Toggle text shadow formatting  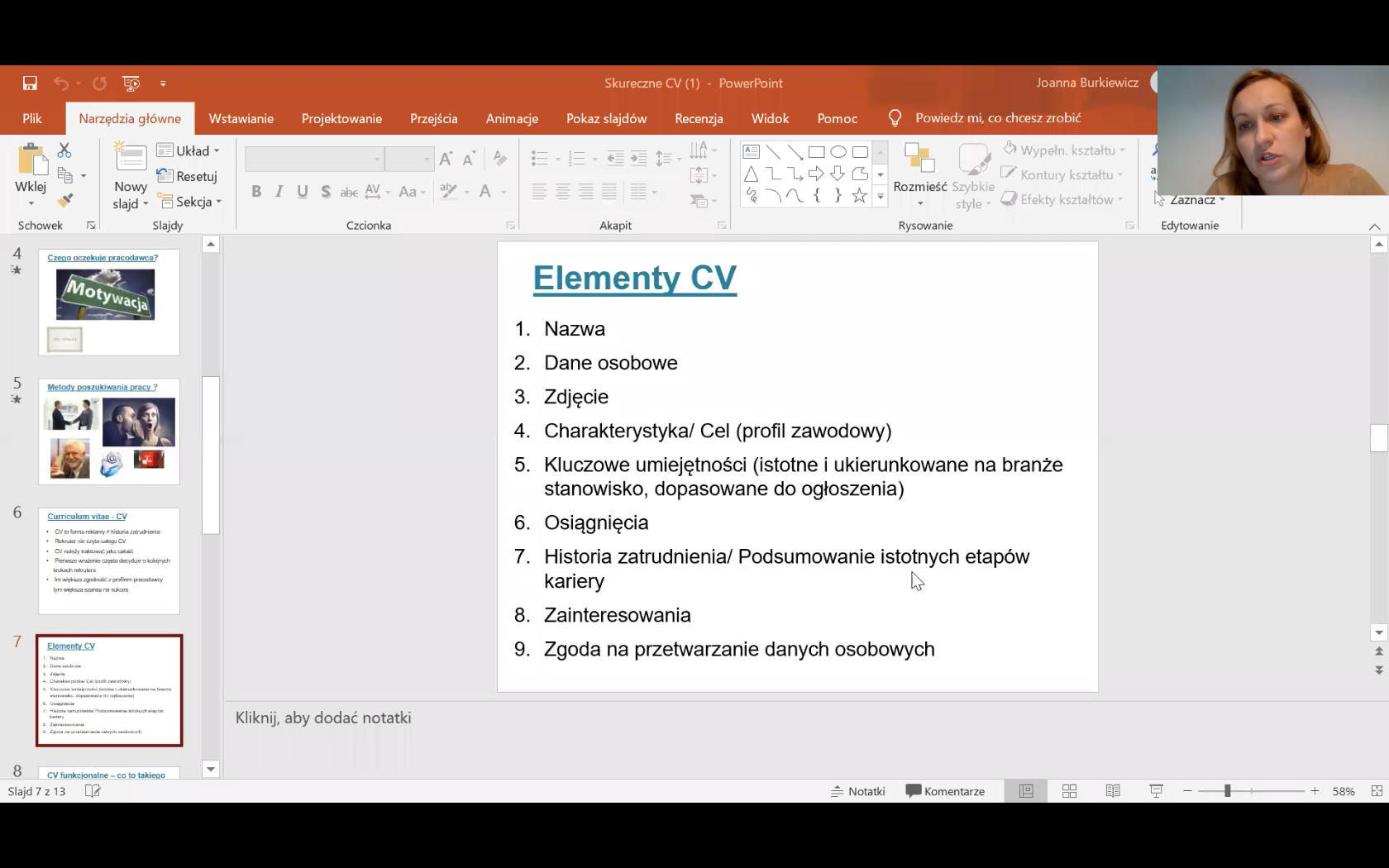pyautogui.click(x=326, y=192)
